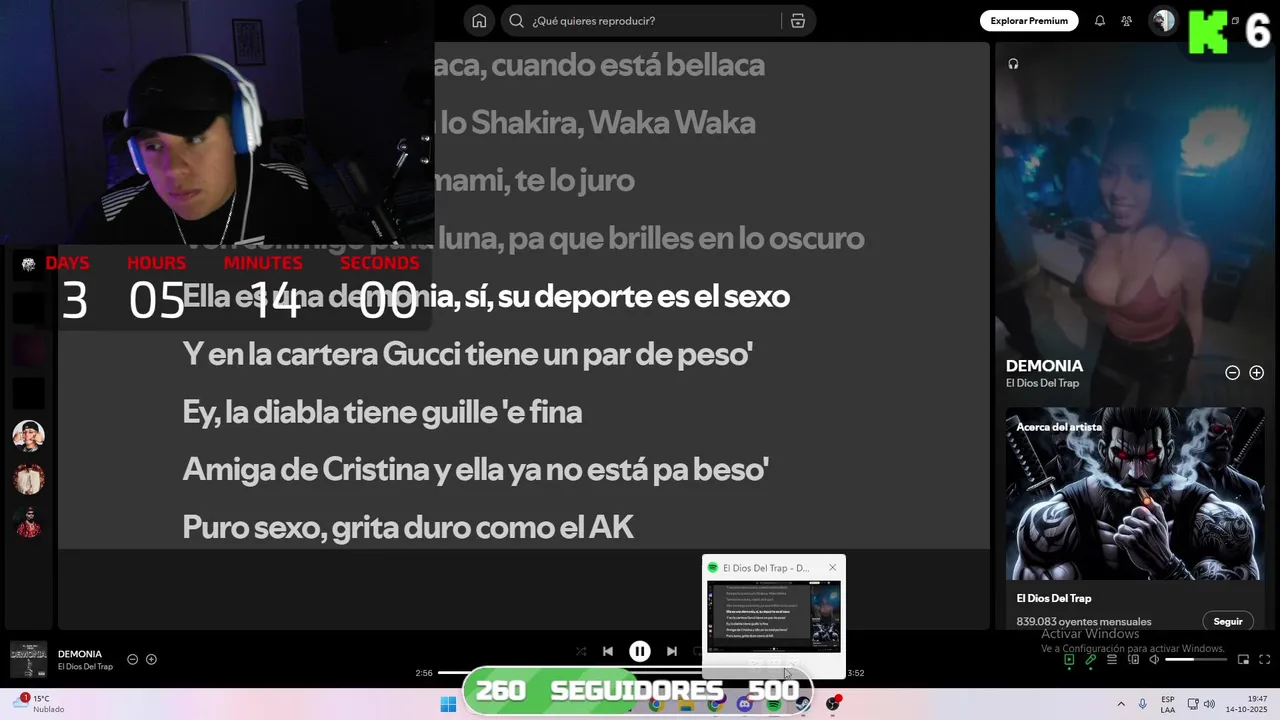Image resolution: width=1280 pixels, height=720 pixels.
Task: Skip to next track
Action: [x=672, y=651]
